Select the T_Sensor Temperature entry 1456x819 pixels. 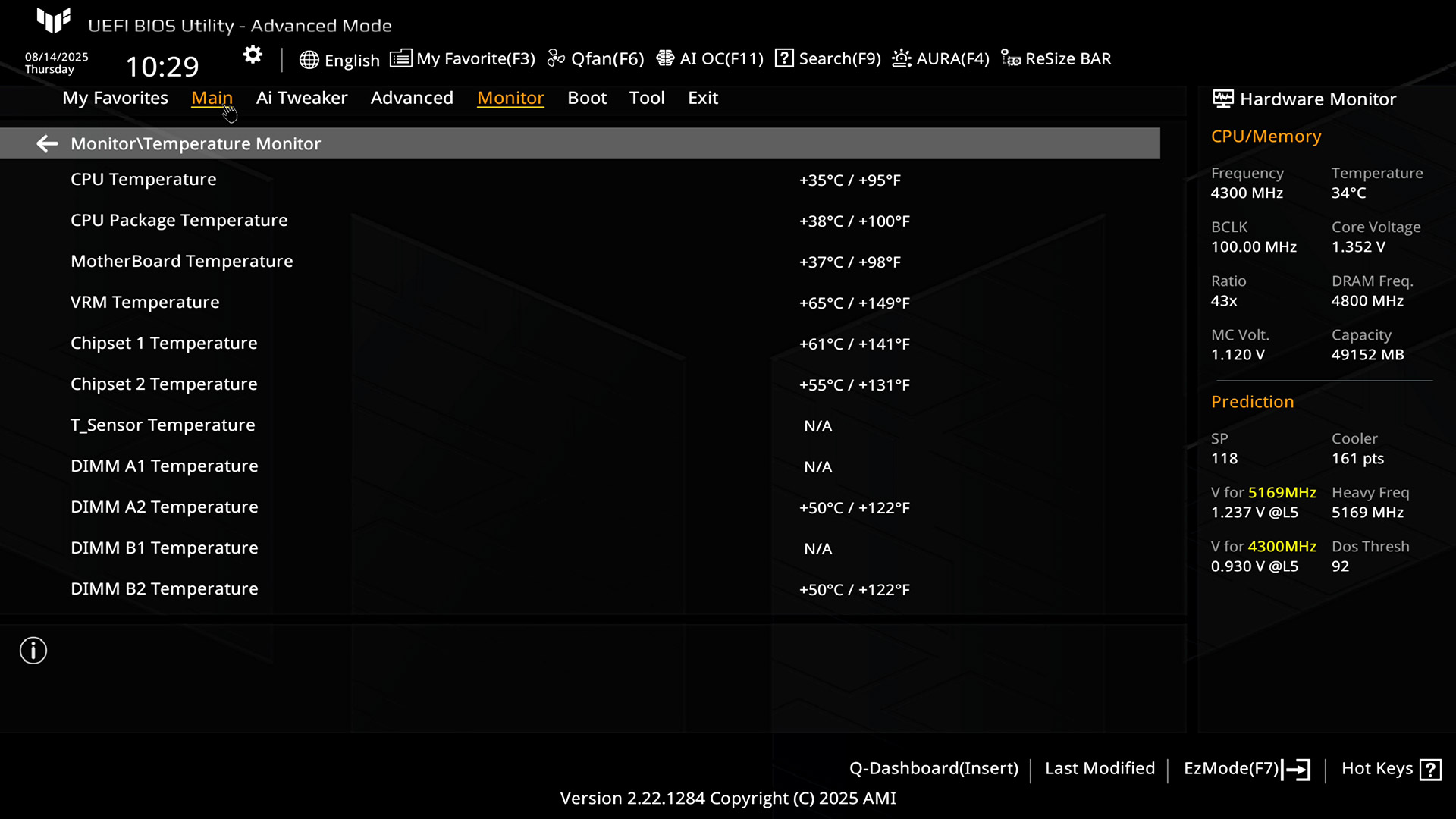pos(162,425)
